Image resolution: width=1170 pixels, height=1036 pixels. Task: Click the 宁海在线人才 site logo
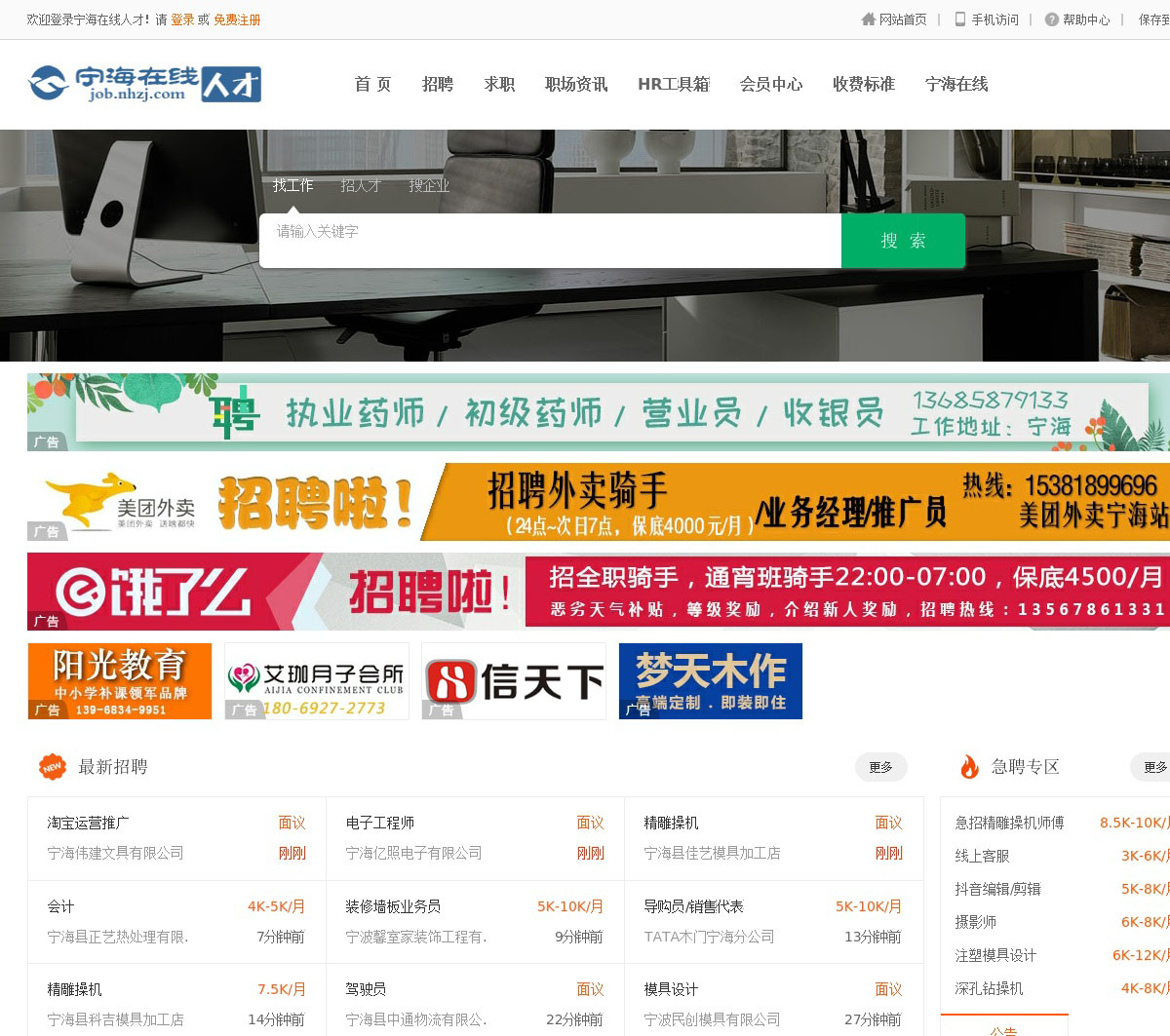click(x=144, y=84)
